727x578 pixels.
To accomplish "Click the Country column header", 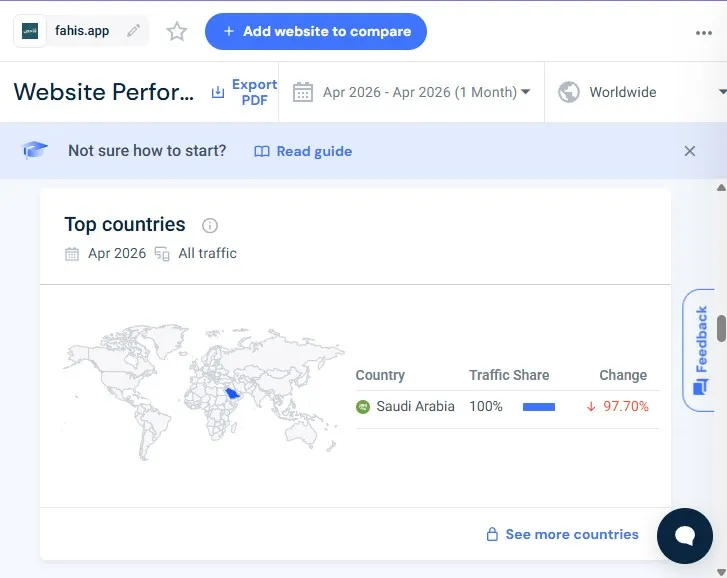I will tap(380, 375).
